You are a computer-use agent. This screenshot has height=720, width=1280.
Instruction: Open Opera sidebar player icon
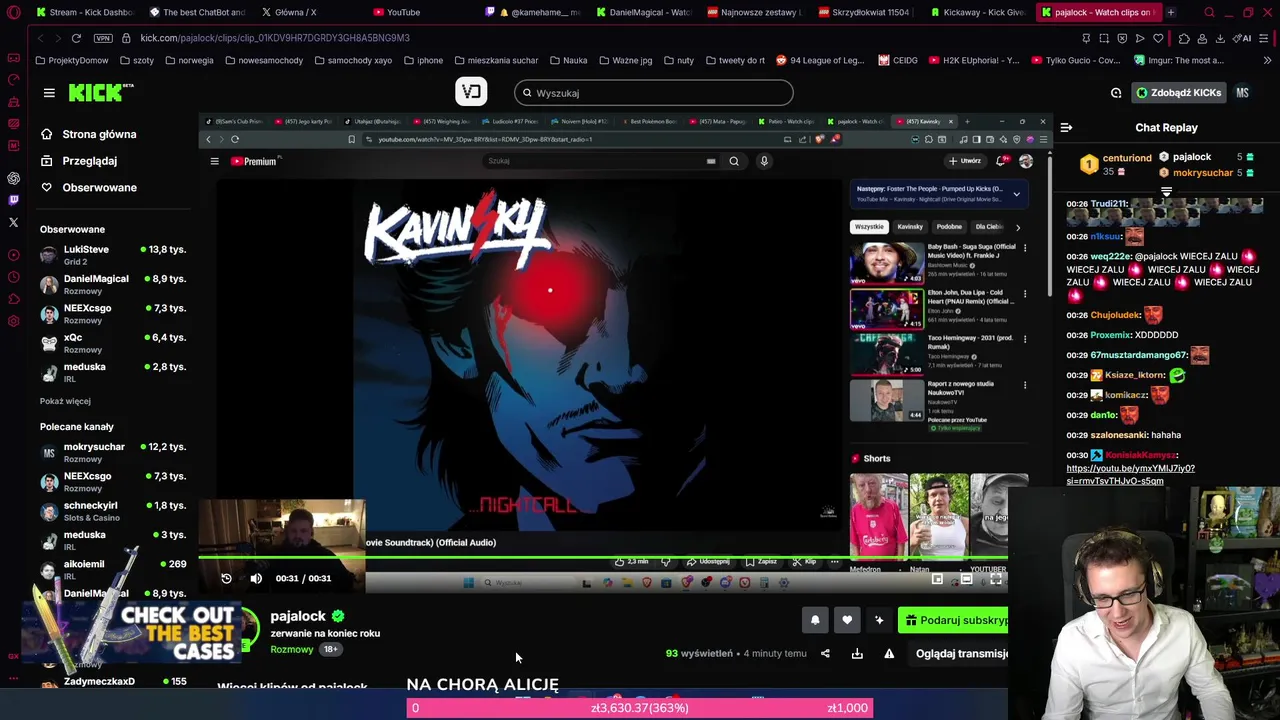point(13,255)
